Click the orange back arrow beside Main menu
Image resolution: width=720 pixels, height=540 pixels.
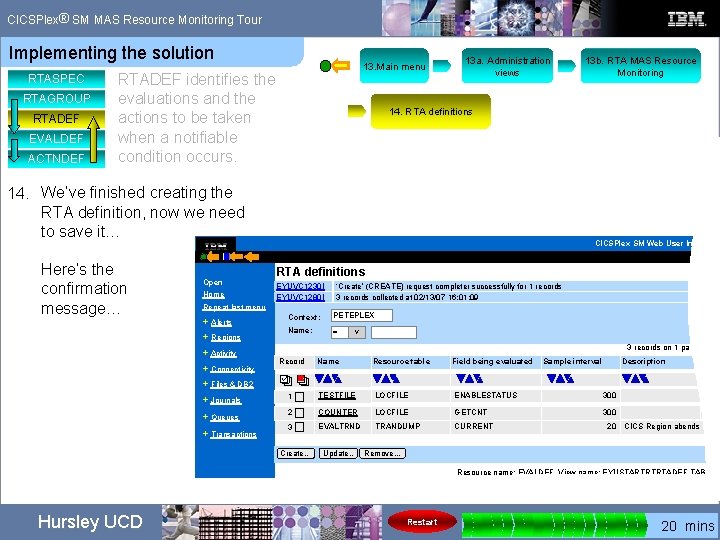pos(341,66)
